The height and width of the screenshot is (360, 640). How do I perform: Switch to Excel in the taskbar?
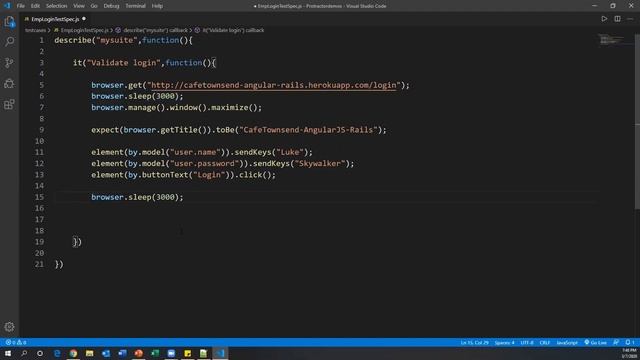point(155,353)
